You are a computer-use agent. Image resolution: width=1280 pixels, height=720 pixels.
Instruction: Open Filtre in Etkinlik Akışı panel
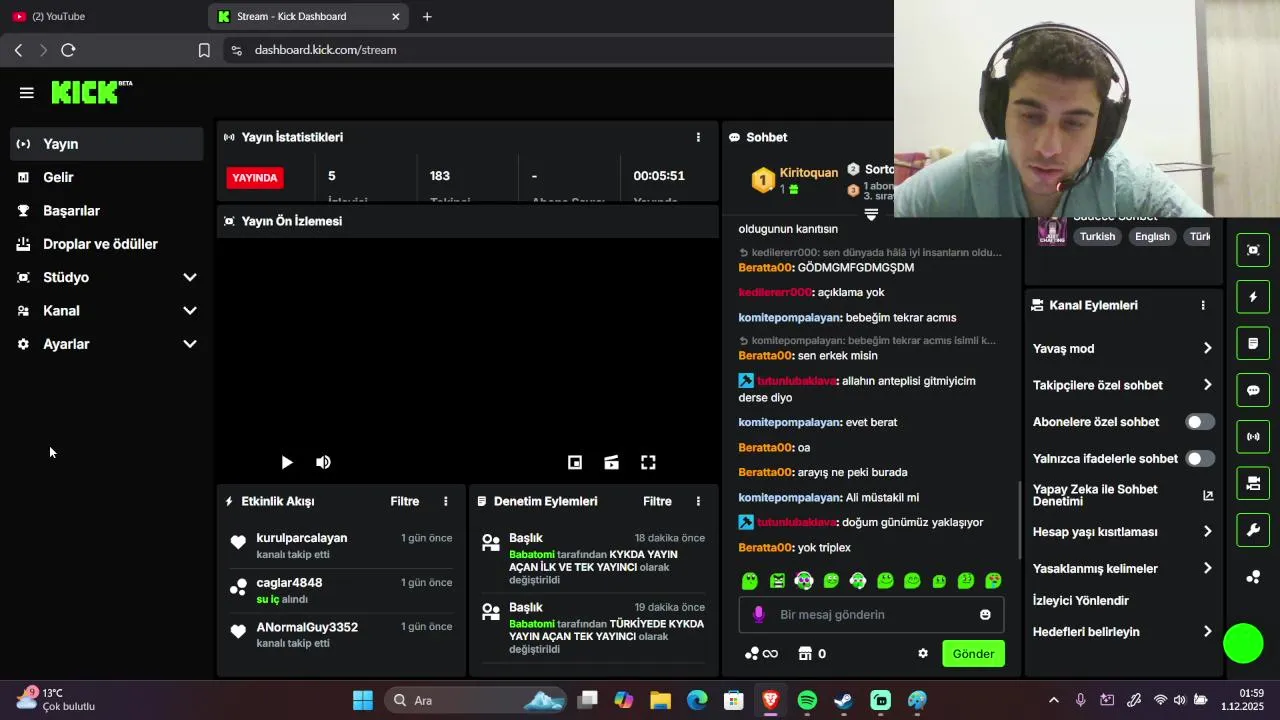click(x=405, y=501)
